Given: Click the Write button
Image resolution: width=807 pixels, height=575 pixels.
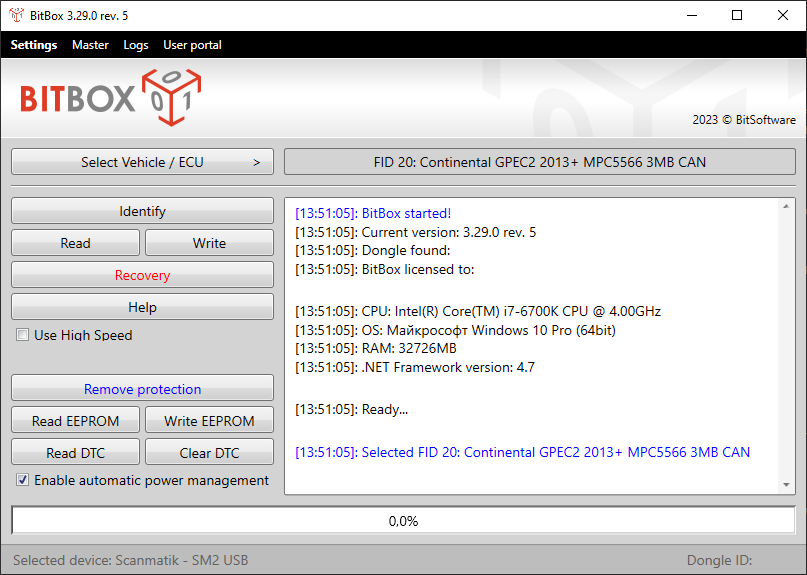Looking at the screenshot, I should pos(209,243).
